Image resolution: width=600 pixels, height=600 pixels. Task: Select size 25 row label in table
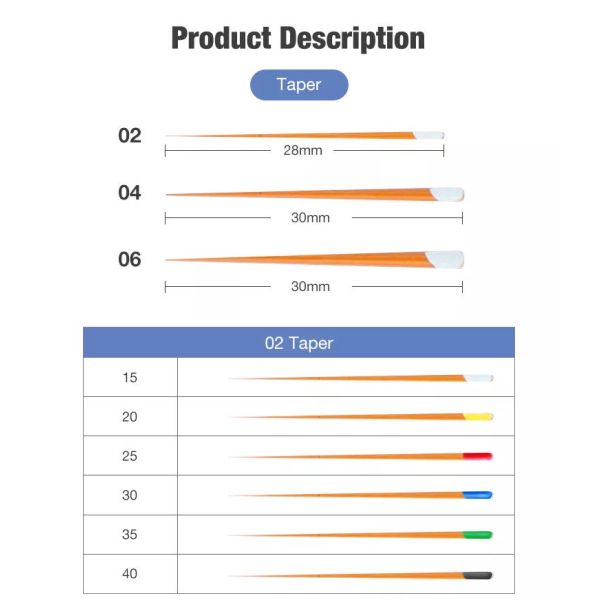pyautogui.click(x=130, y=456)
